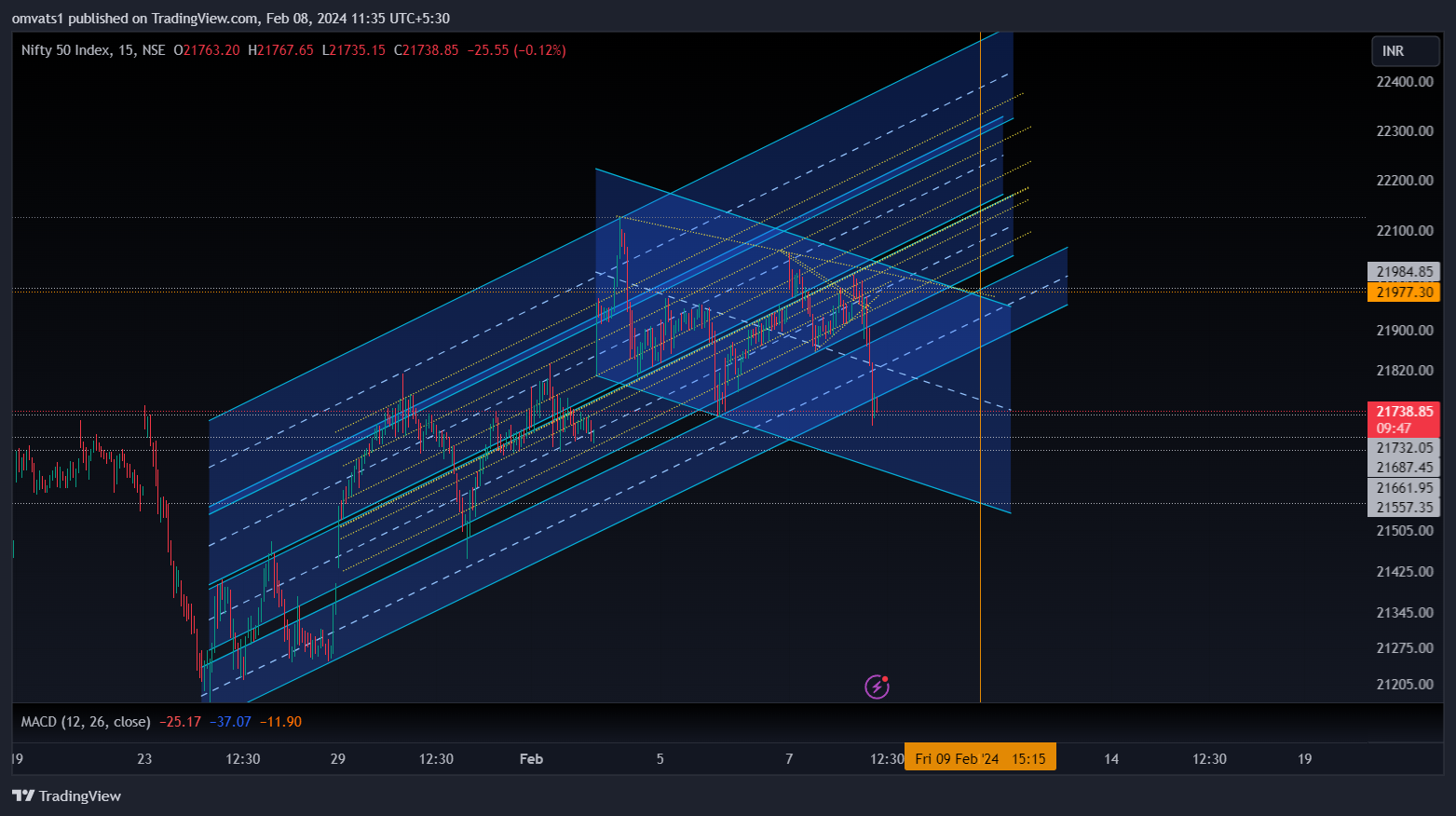The image size is (1456, 816).
Task: Click the MACD histogram value -11.90
Action: click(280, 722)
